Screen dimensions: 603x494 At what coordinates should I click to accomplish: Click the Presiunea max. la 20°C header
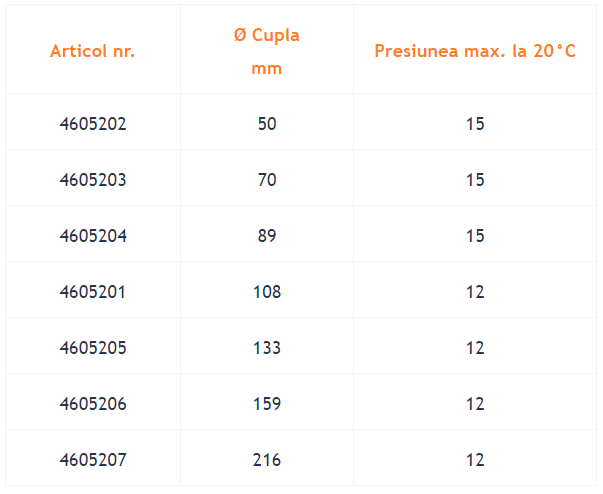click(475, 51)
